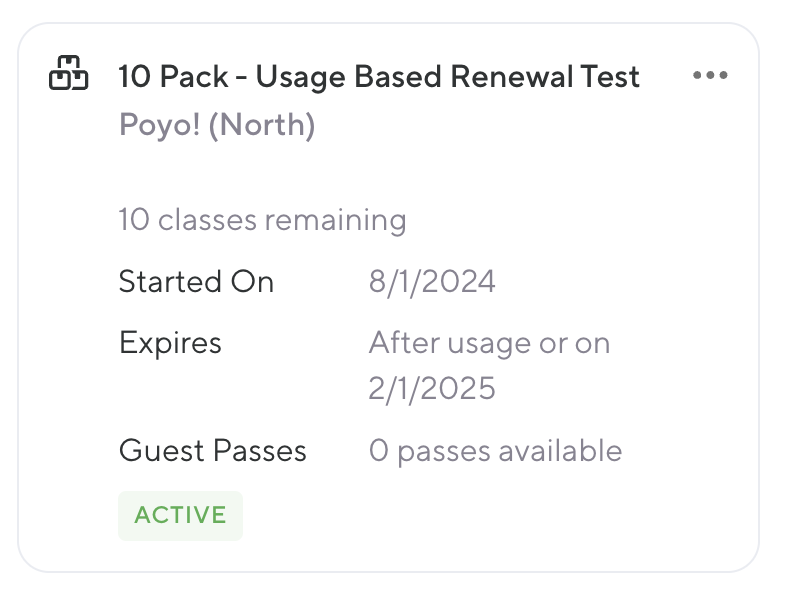Click the 0 passes available text
The image size is (794, 596).
[x=495, y=451]
